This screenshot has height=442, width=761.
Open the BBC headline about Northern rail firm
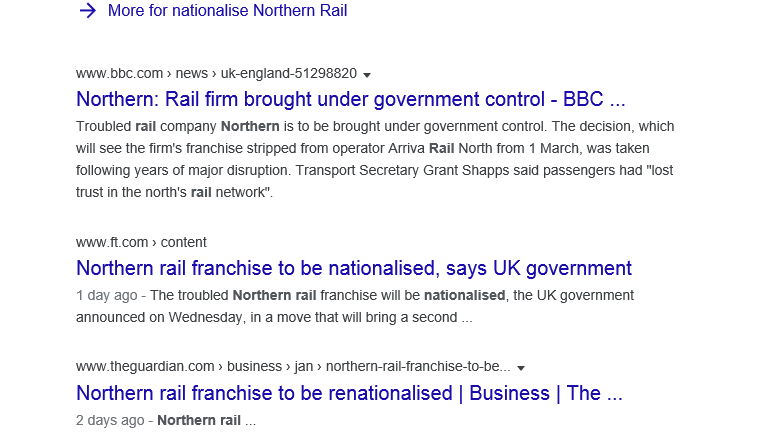click(x=350, y=100)
